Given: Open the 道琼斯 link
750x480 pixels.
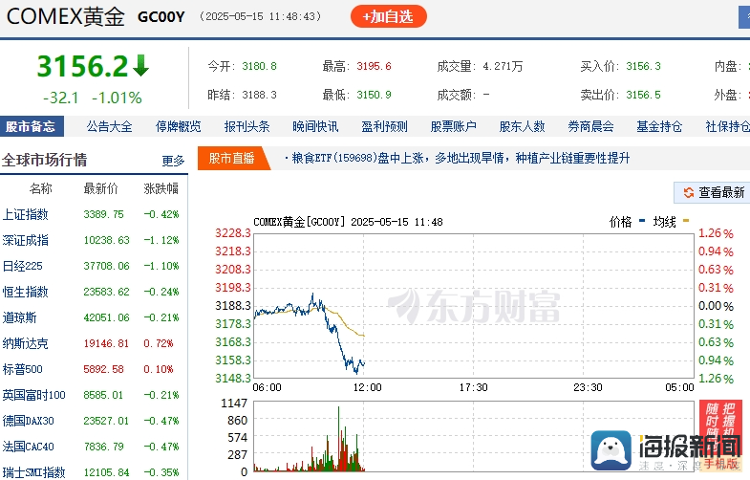Looking at the screenshot, I should (20, 317).
